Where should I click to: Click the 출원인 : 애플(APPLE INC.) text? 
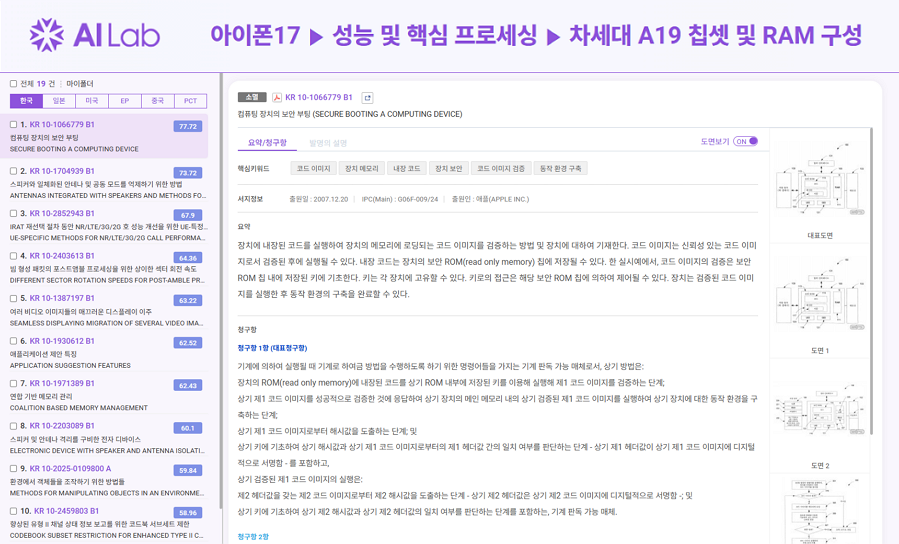[490, 199]
